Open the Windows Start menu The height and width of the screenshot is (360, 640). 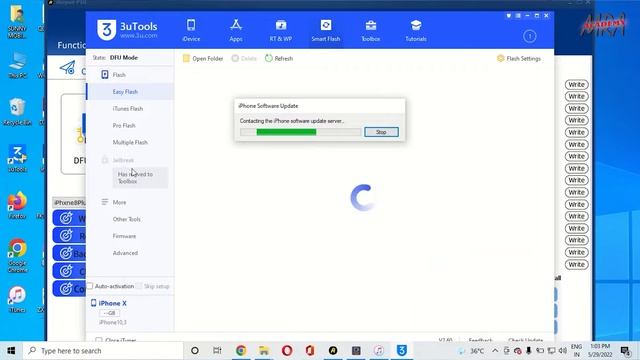(11, 351)
